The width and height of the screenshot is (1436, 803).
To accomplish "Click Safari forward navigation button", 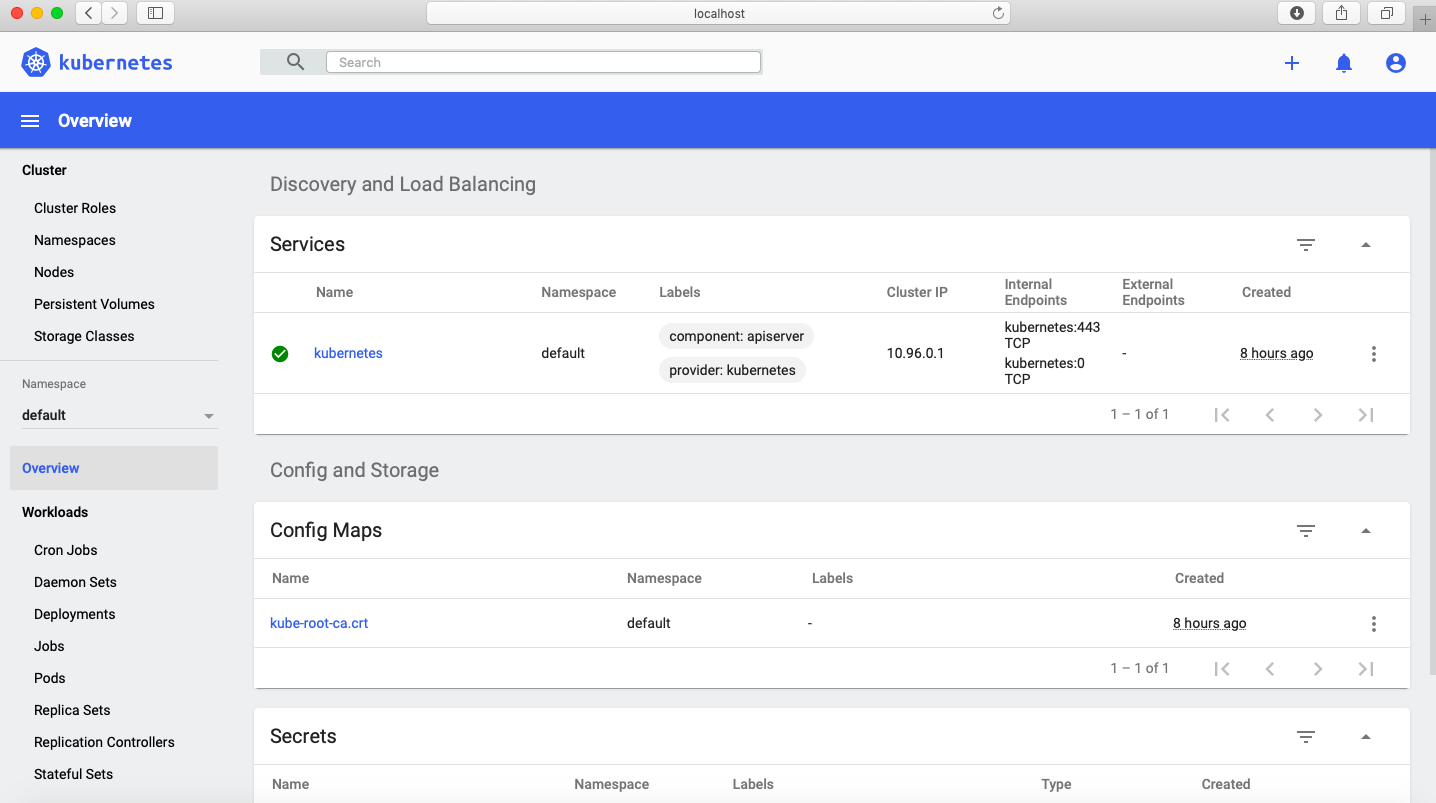I will coord(114,13).
